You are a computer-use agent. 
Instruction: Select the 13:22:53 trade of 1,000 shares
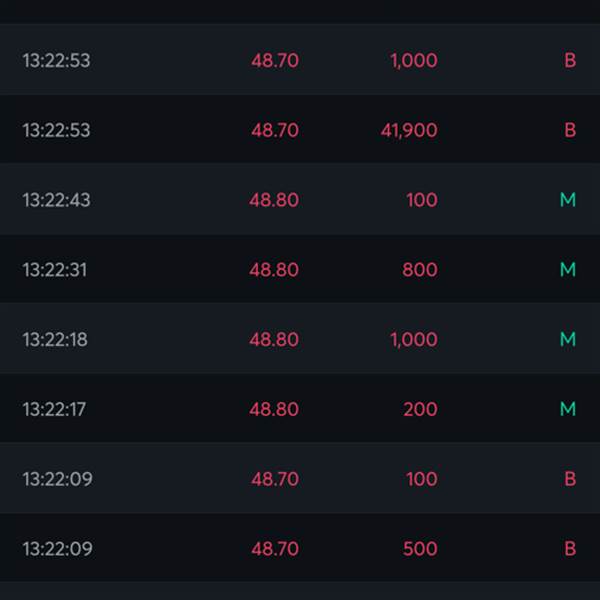click(300, 60)
